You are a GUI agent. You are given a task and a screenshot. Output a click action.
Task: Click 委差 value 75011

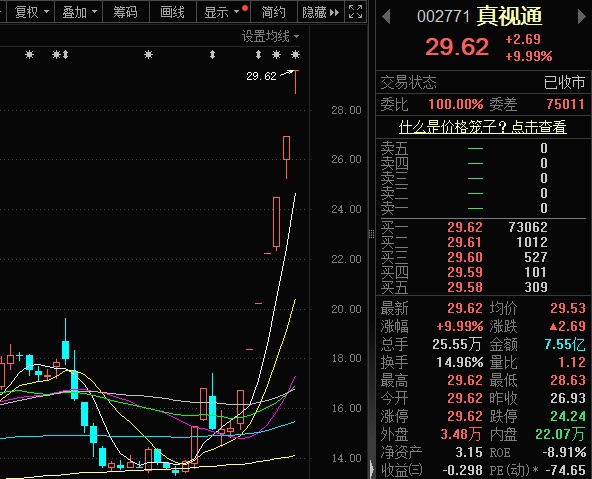[x=565, y=104]
